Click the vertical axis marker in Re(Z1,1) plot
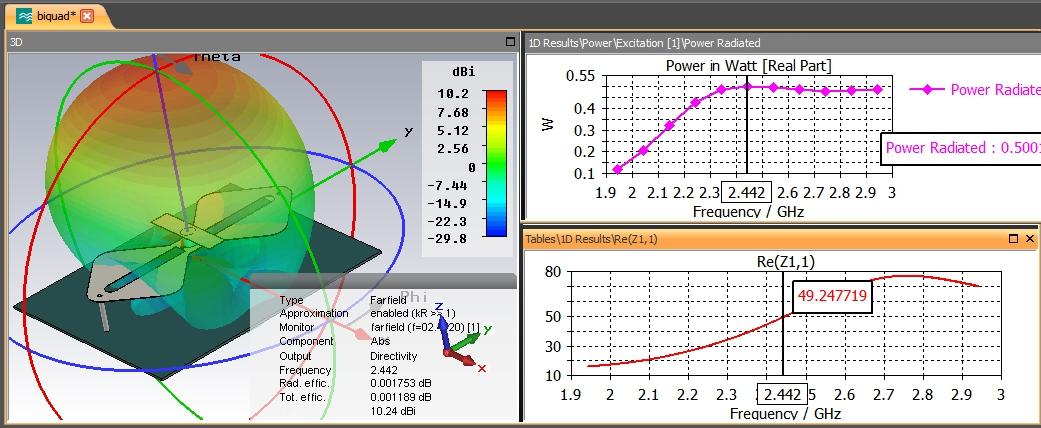Image resolution: width=1041 pixels, height=428 pixels. (x=783, y=323)
